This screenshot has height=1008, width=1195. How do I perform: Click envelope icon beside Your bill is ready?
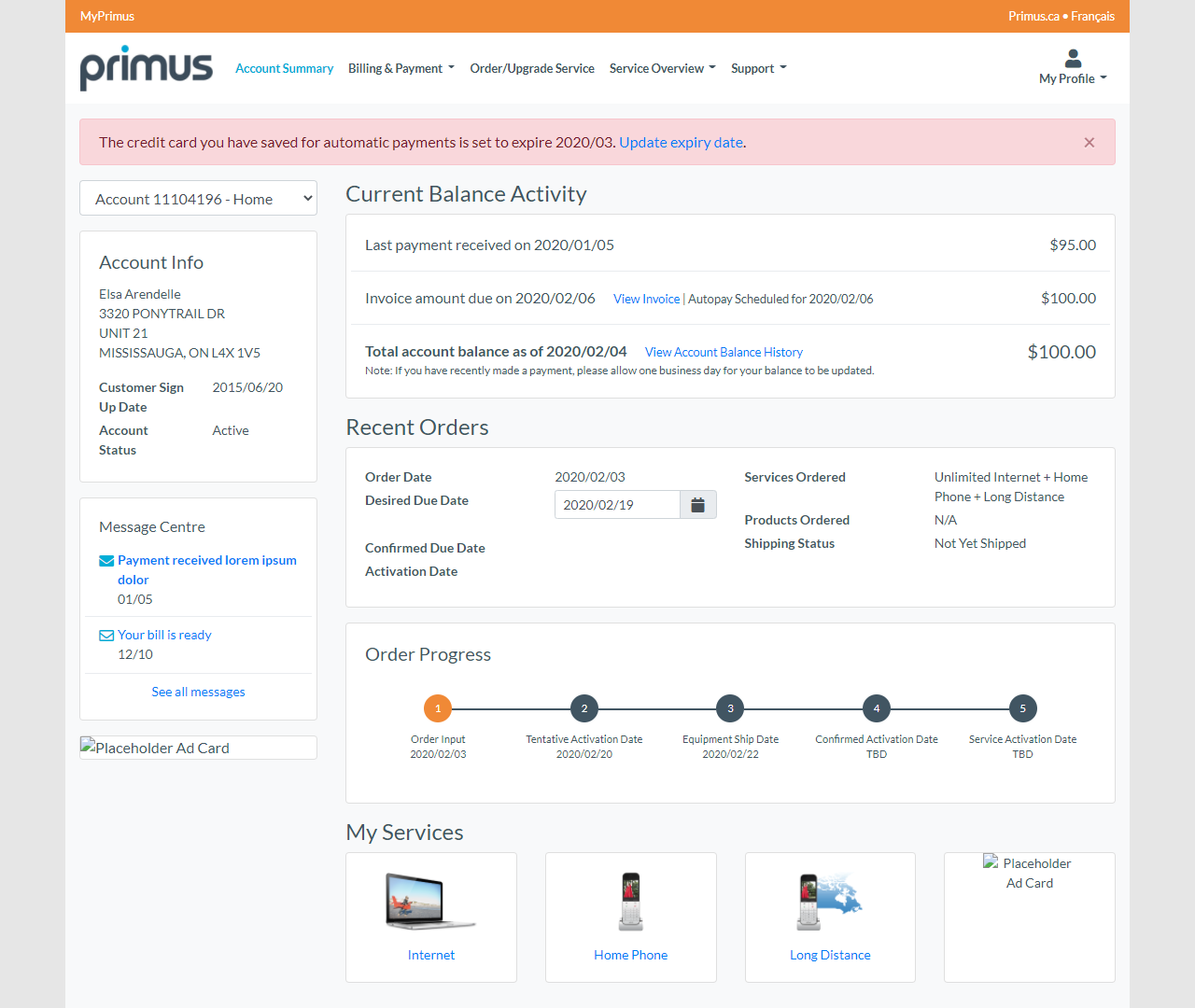tap(106, 636)
